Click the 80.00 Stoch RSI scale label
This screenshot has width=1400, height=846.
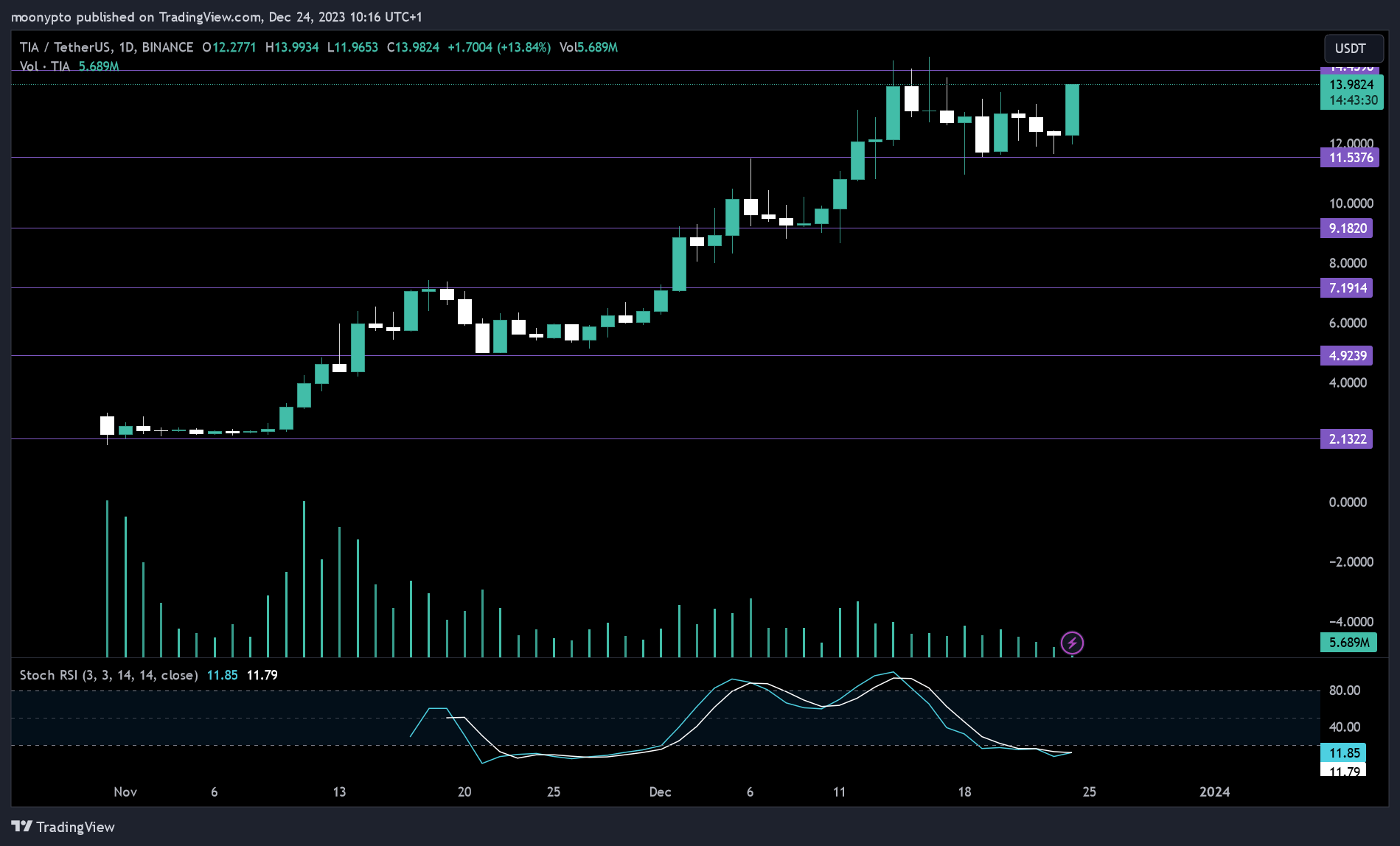[x=1344, y=691]
